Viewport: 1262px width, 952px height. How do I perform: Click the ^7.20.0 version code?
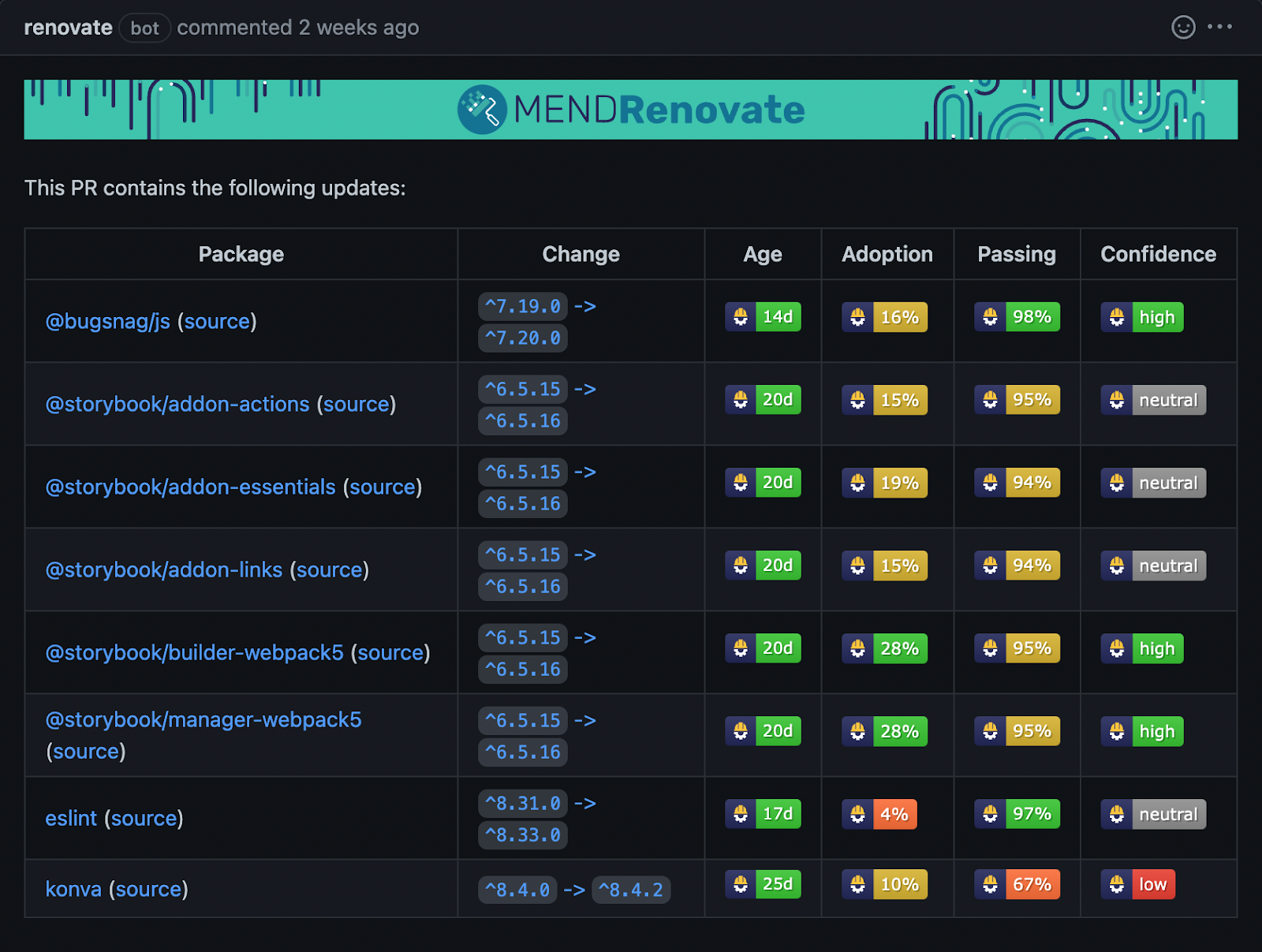point(522,338)
